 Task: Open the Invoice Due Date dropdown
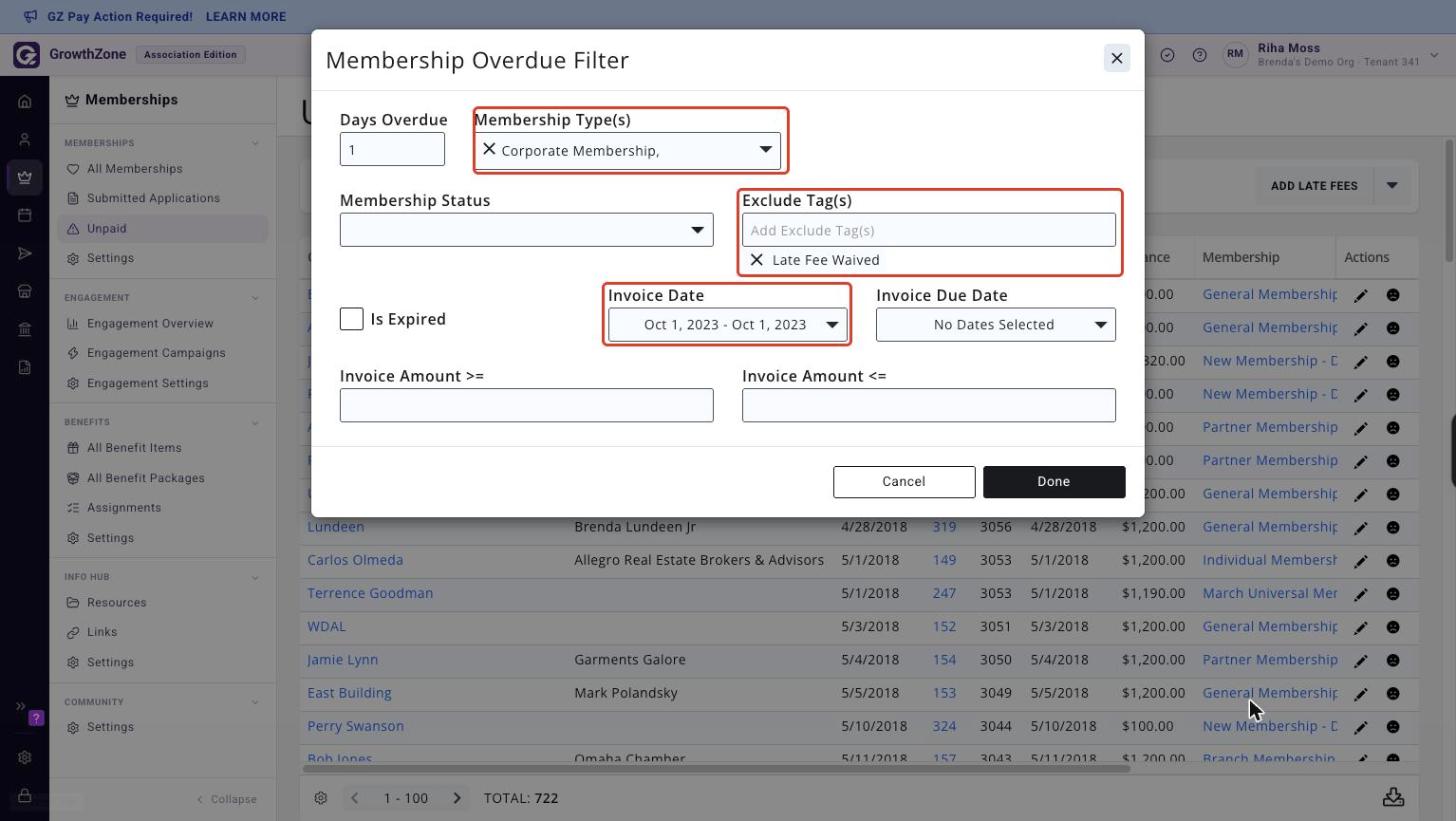(x=996, y=325)
